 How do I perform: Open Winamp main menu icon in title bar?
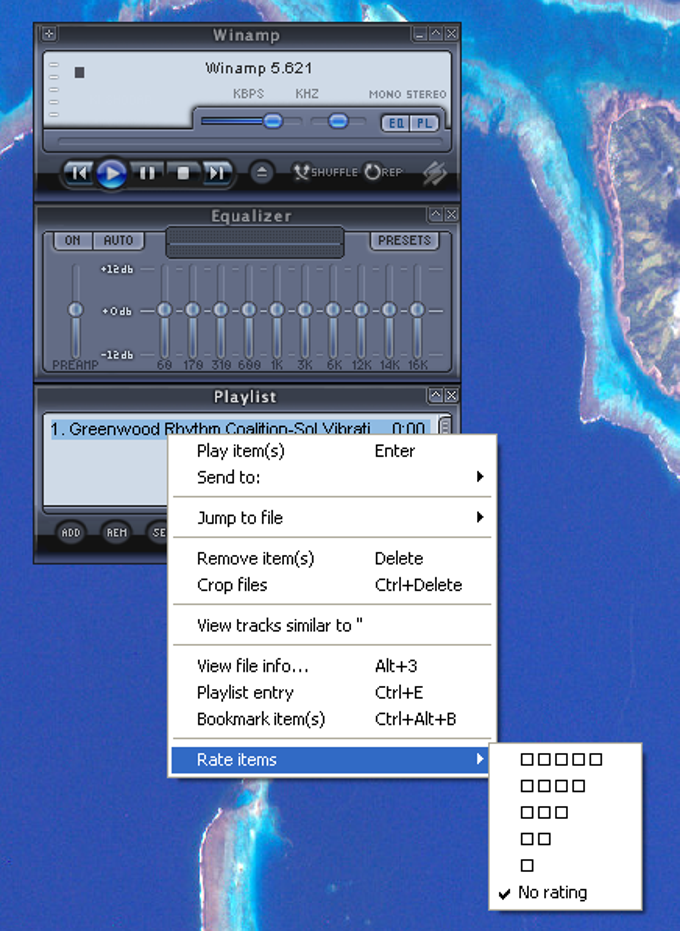point(49,34)
